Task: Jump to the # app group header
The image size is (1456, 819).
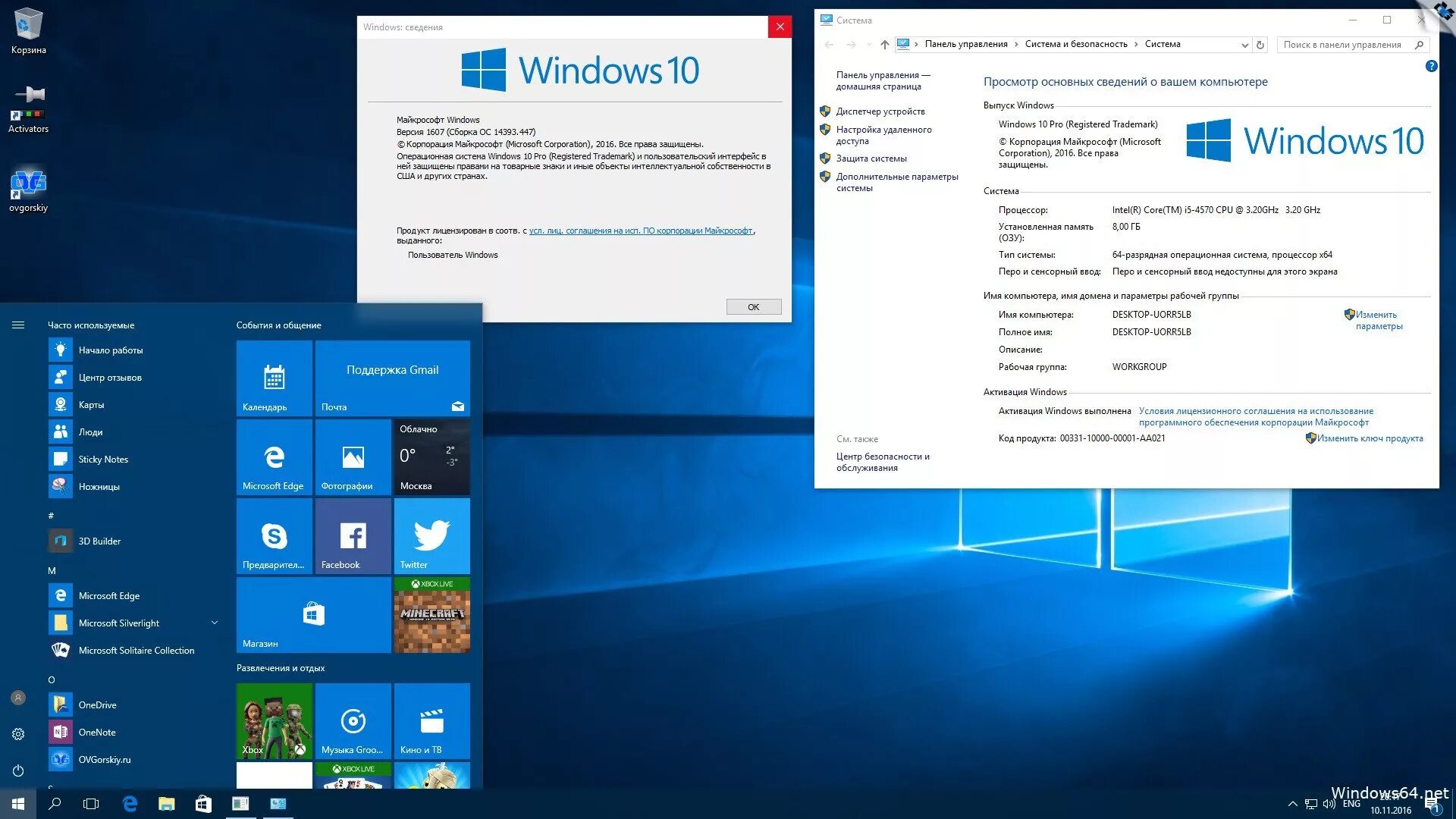Action: coord(52,516)
